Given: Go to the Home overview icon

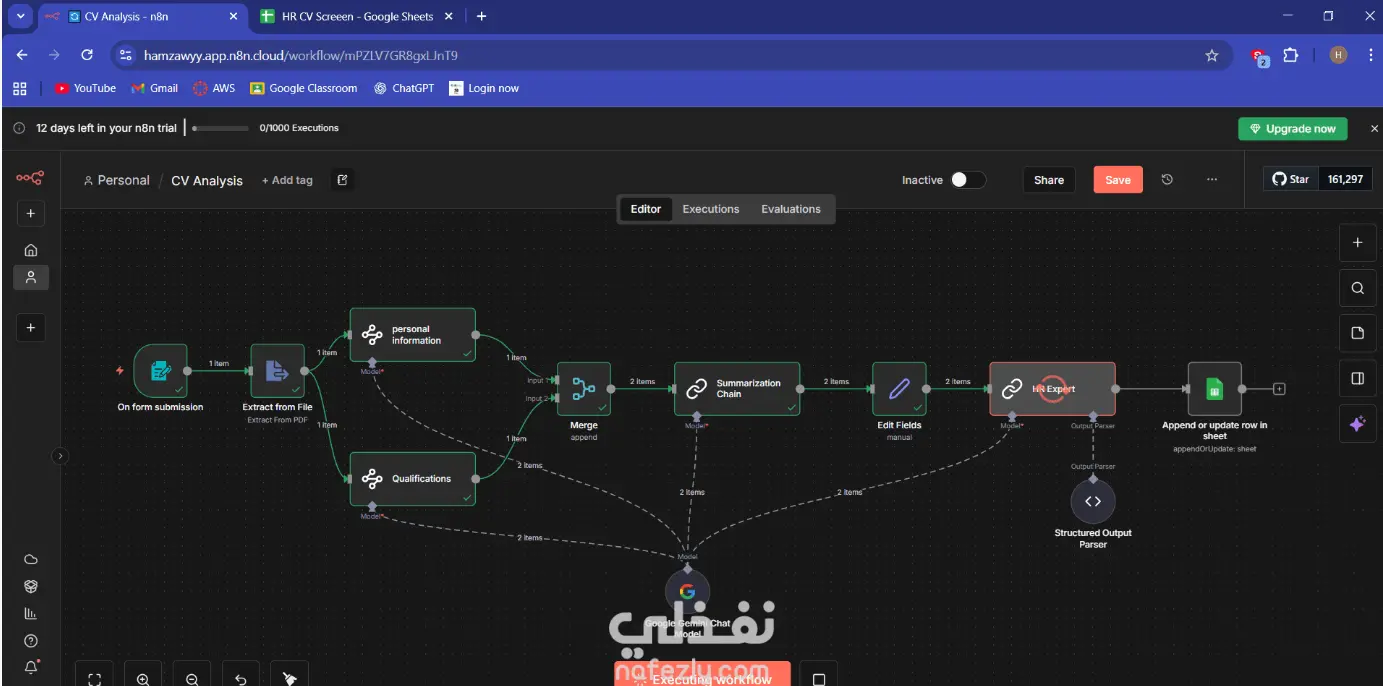Looking at the screenshot, I should (31, 250).
